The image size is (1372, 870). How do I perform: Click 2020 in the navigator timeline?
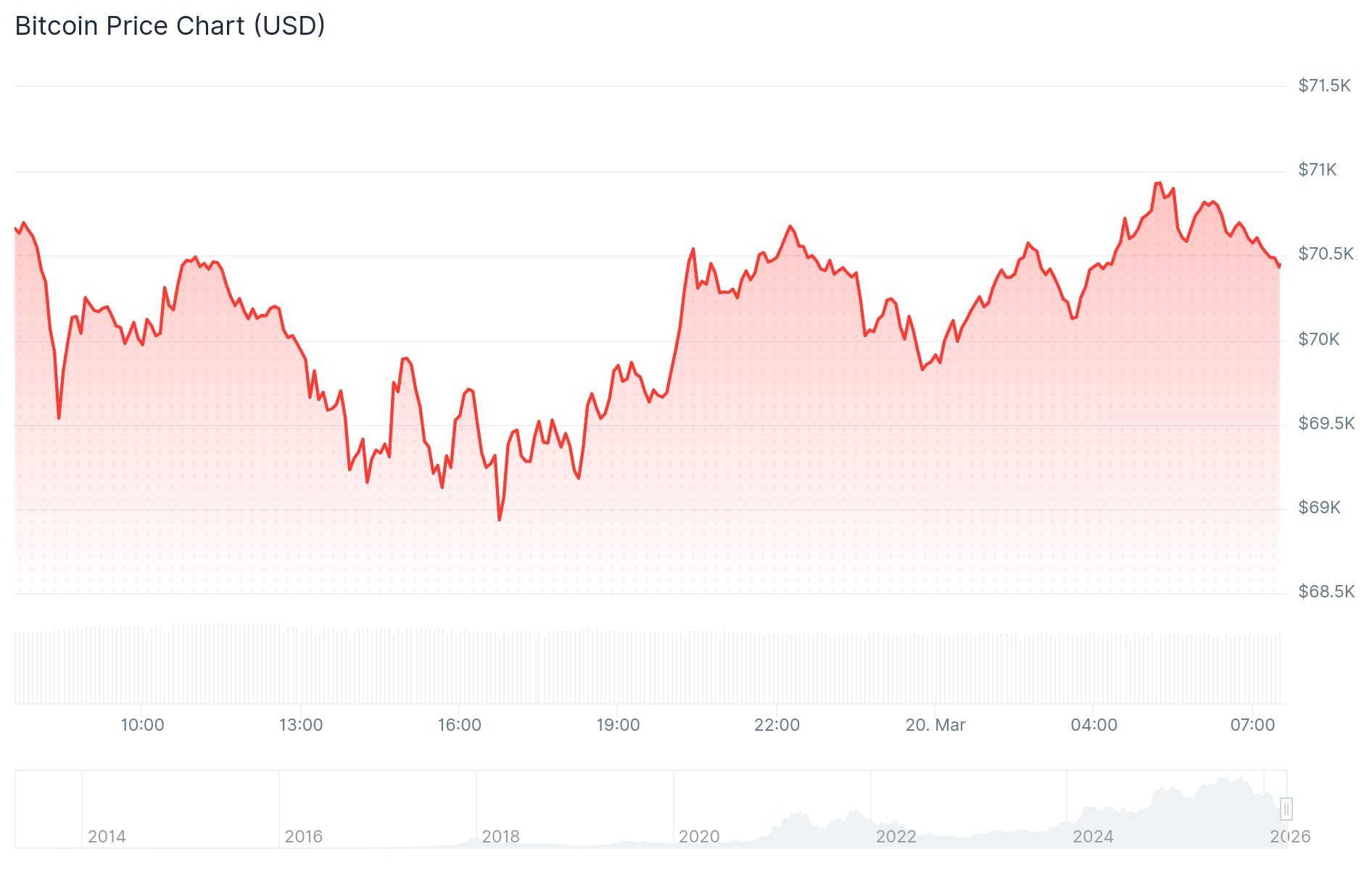(x=698, y=837)
